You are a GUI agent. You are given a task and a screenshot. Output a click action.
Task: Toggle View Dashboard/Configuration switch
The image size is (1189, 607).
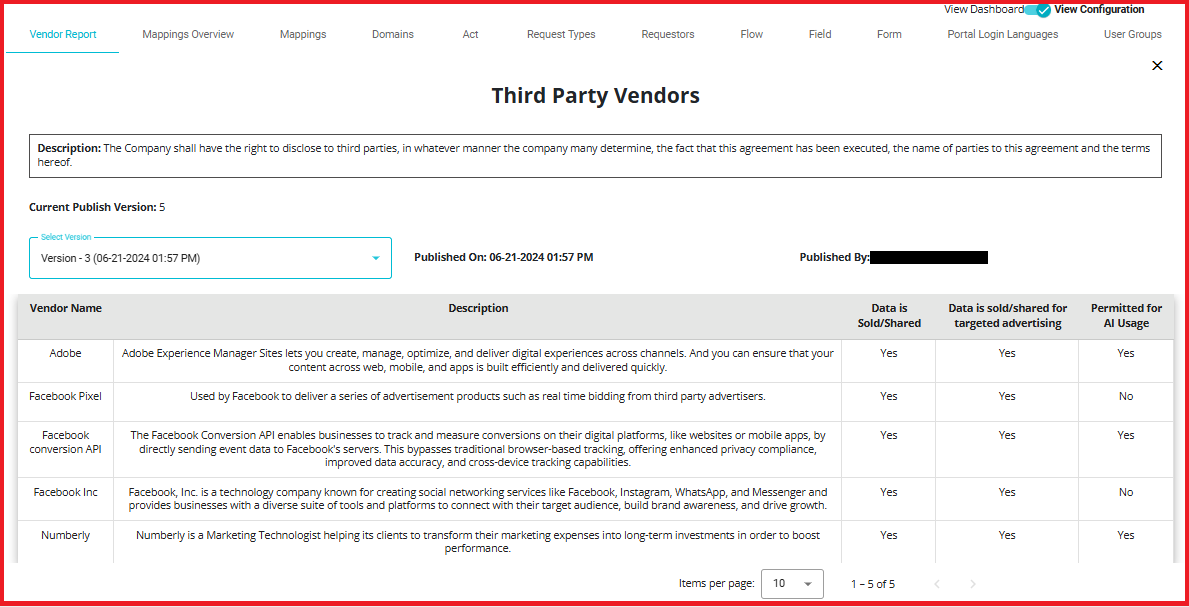[x=1039, y=10]
